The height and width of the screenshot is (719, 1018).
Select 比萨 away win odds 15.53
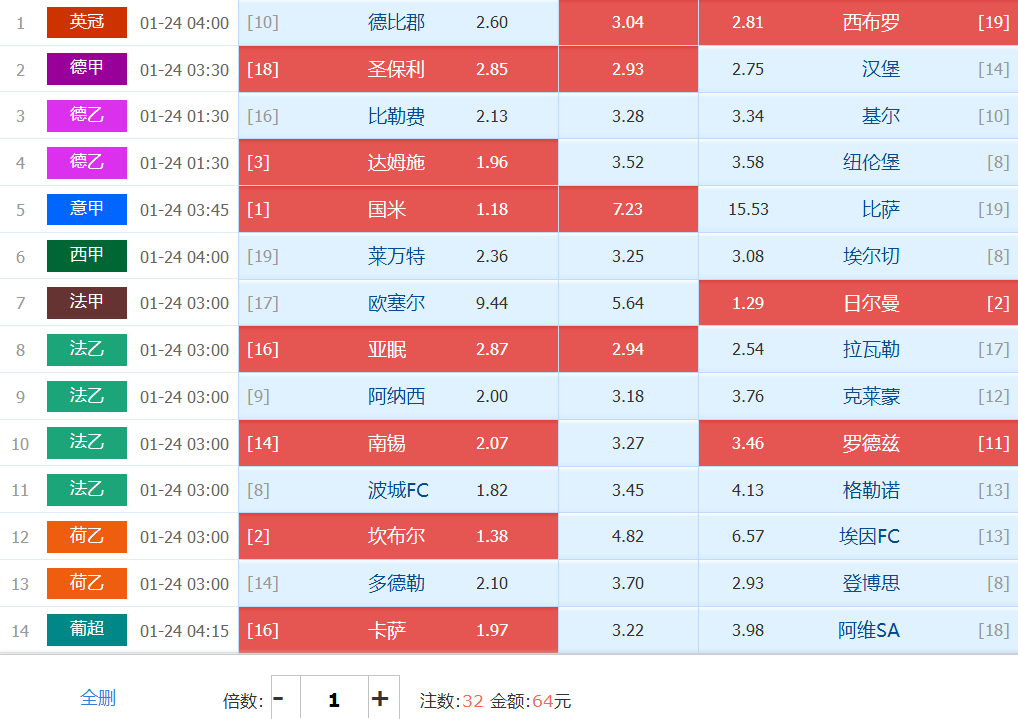(x=858, y=209)
